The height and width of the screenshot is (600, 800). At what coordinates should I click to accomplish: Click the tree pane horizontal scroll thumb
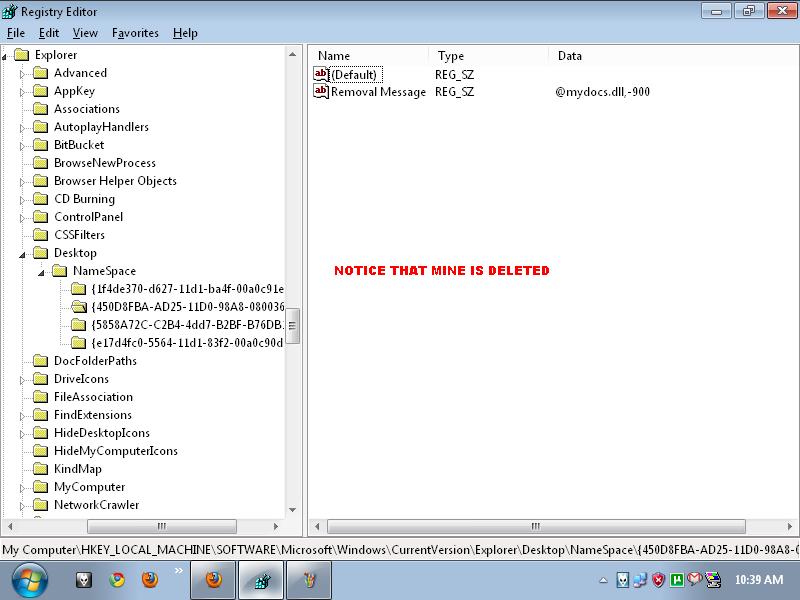coord(162,526)
